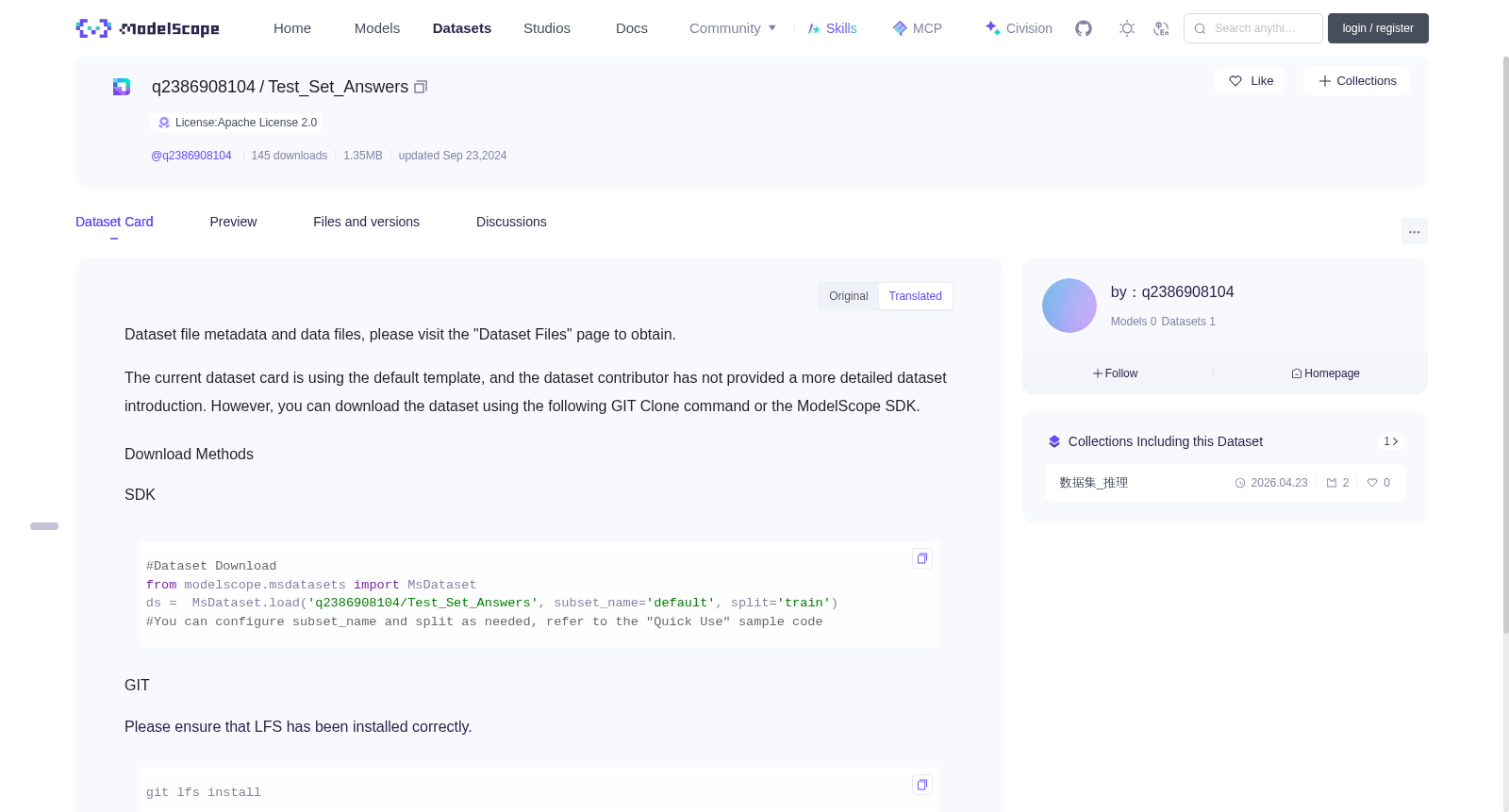Open the @q2386908104 user link
Viewport: 1509px width, 812px height.
coord(191,156)
